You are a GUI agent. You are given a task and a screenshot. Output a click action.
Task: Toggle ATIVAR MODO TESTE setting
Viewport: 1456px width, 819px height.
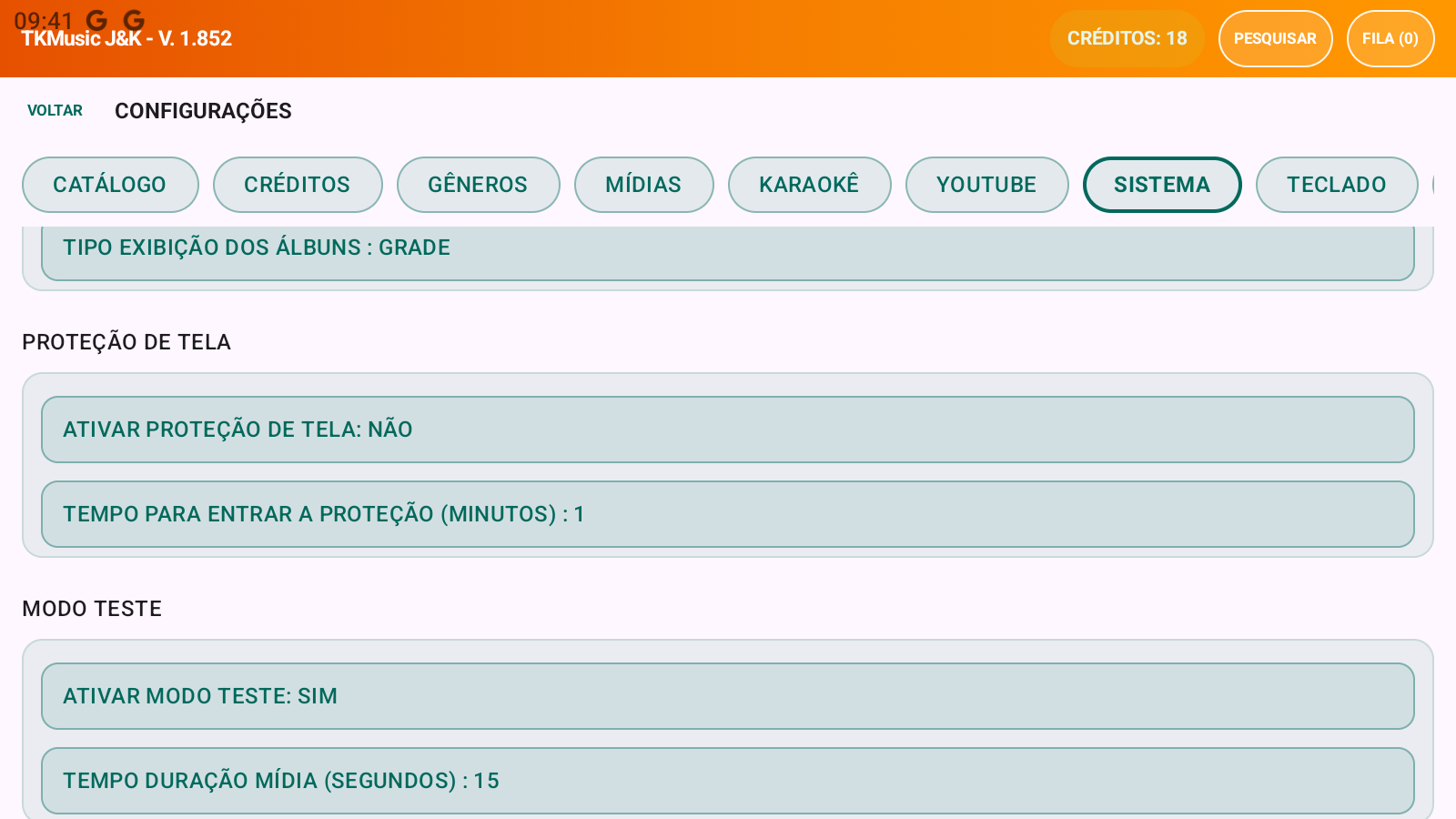pos(728,696)
